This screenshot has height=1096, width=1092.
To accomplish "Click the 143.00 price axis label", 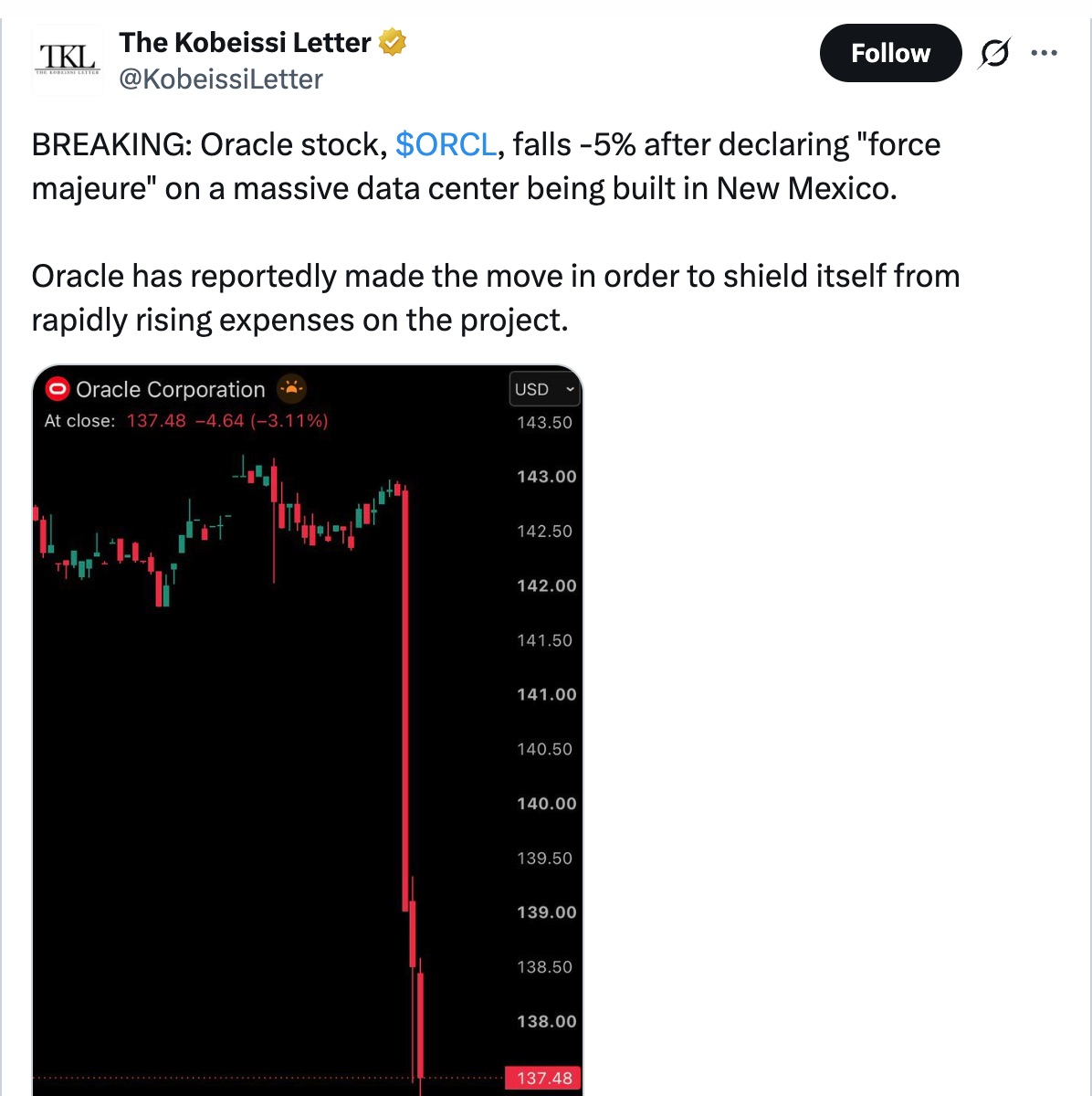I will (x=547, y=477).
